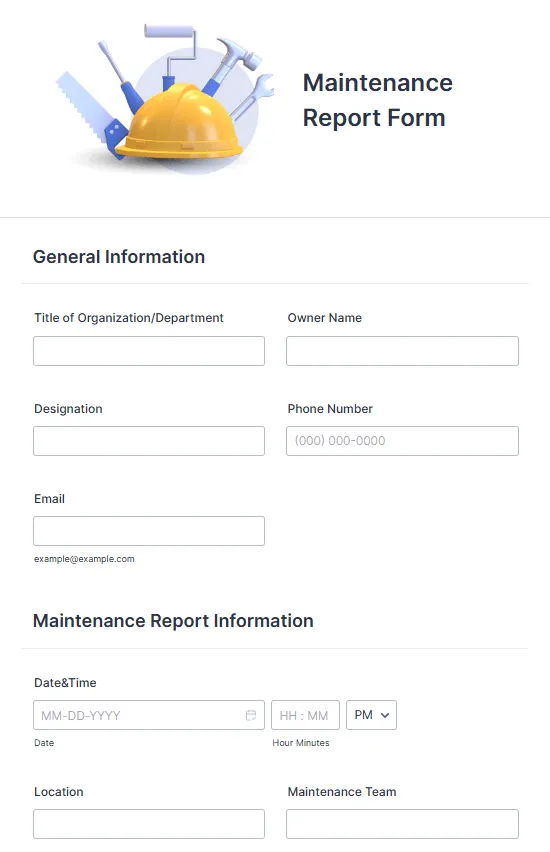Click the Email field label

[49, 499]
